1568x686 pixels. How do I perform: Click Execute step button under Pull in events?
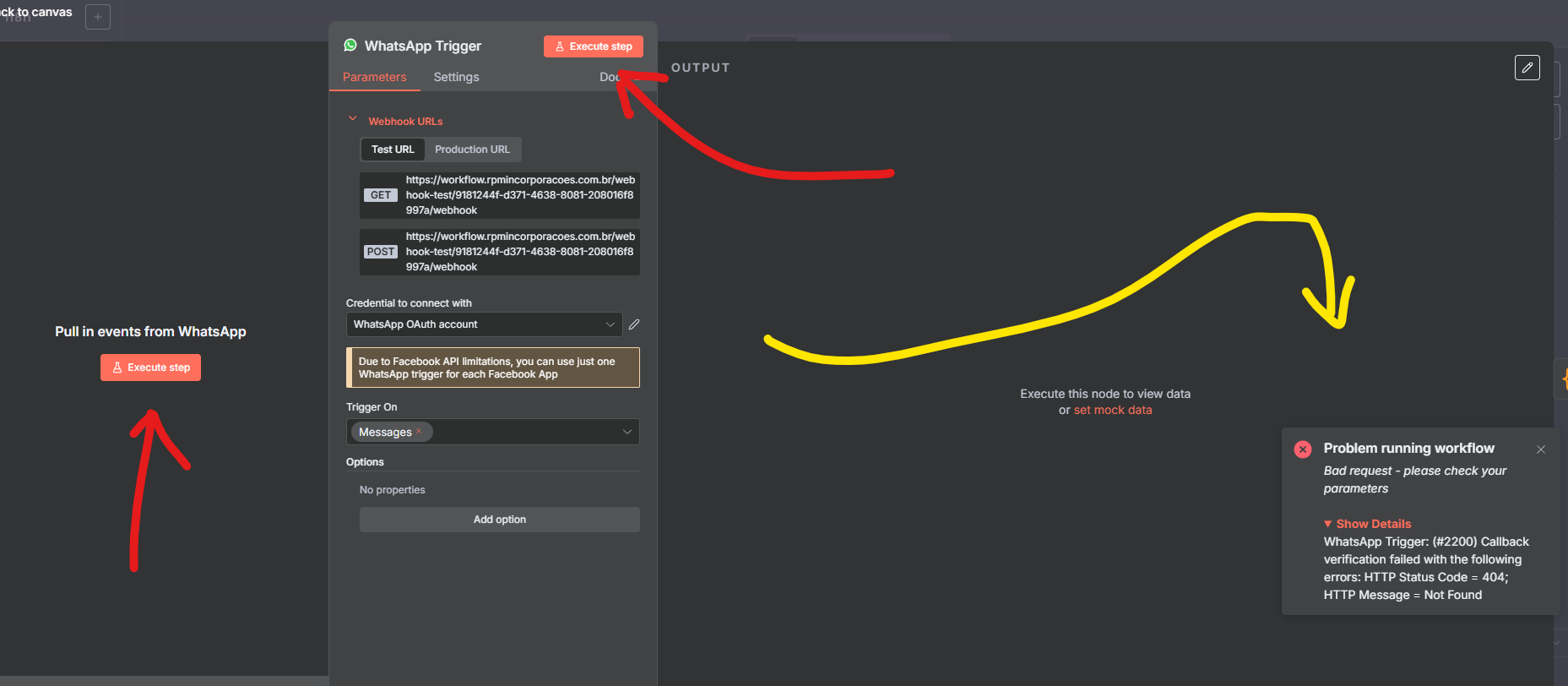pos(150,367)
